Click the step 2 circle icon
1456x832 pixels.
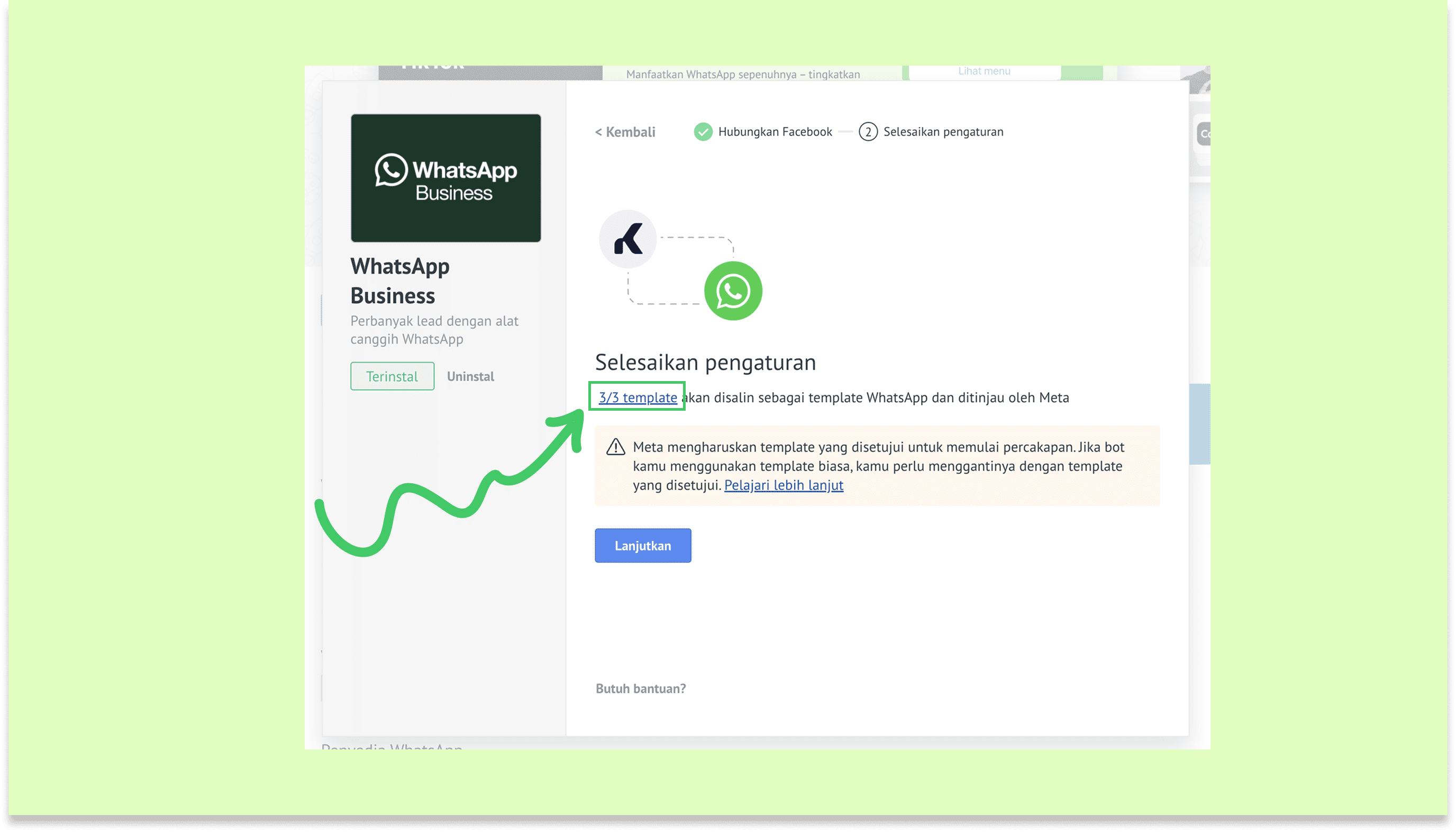(x=868, y=132)
